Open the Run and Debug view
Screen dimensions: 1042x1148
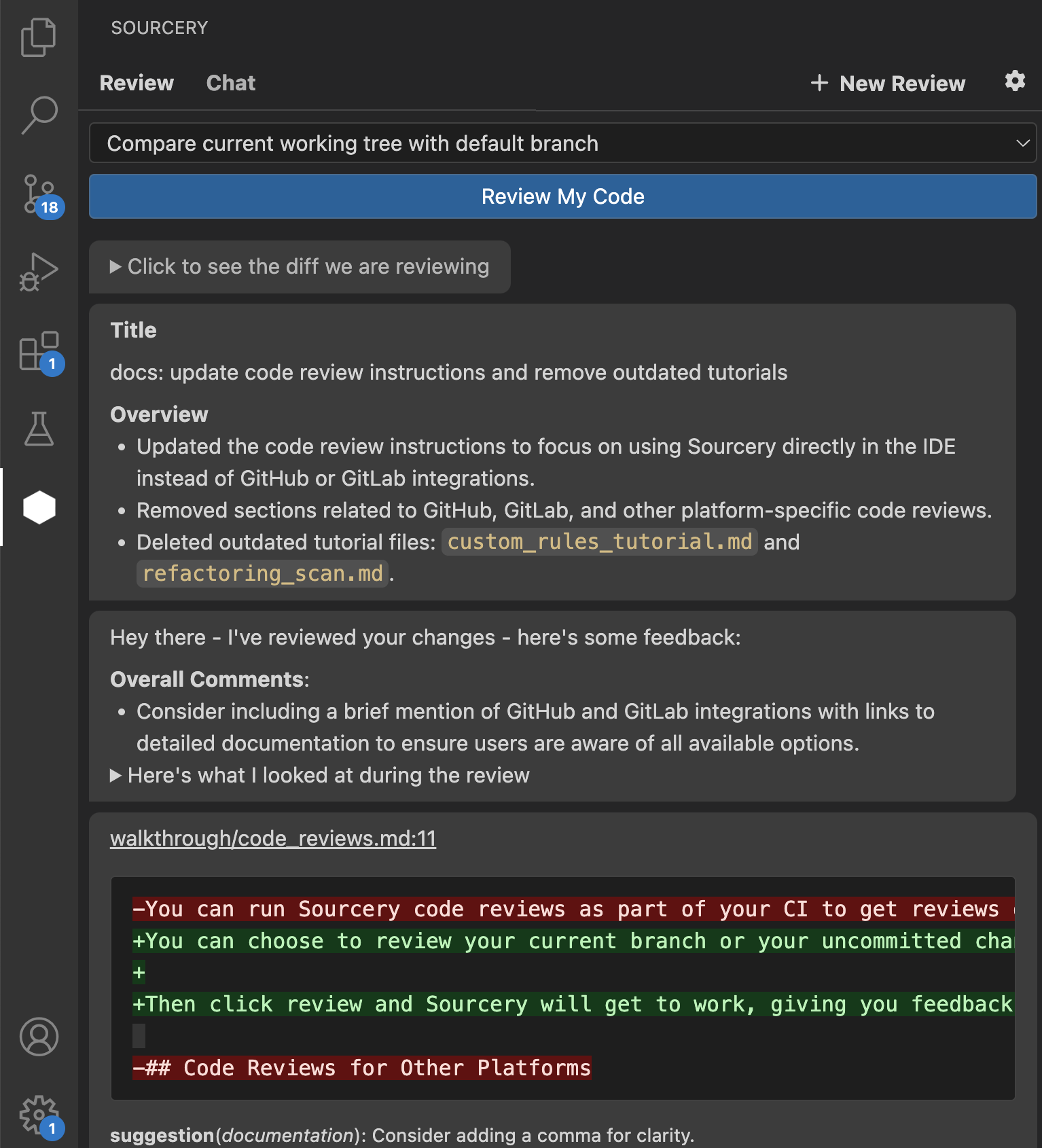(39, 272)
